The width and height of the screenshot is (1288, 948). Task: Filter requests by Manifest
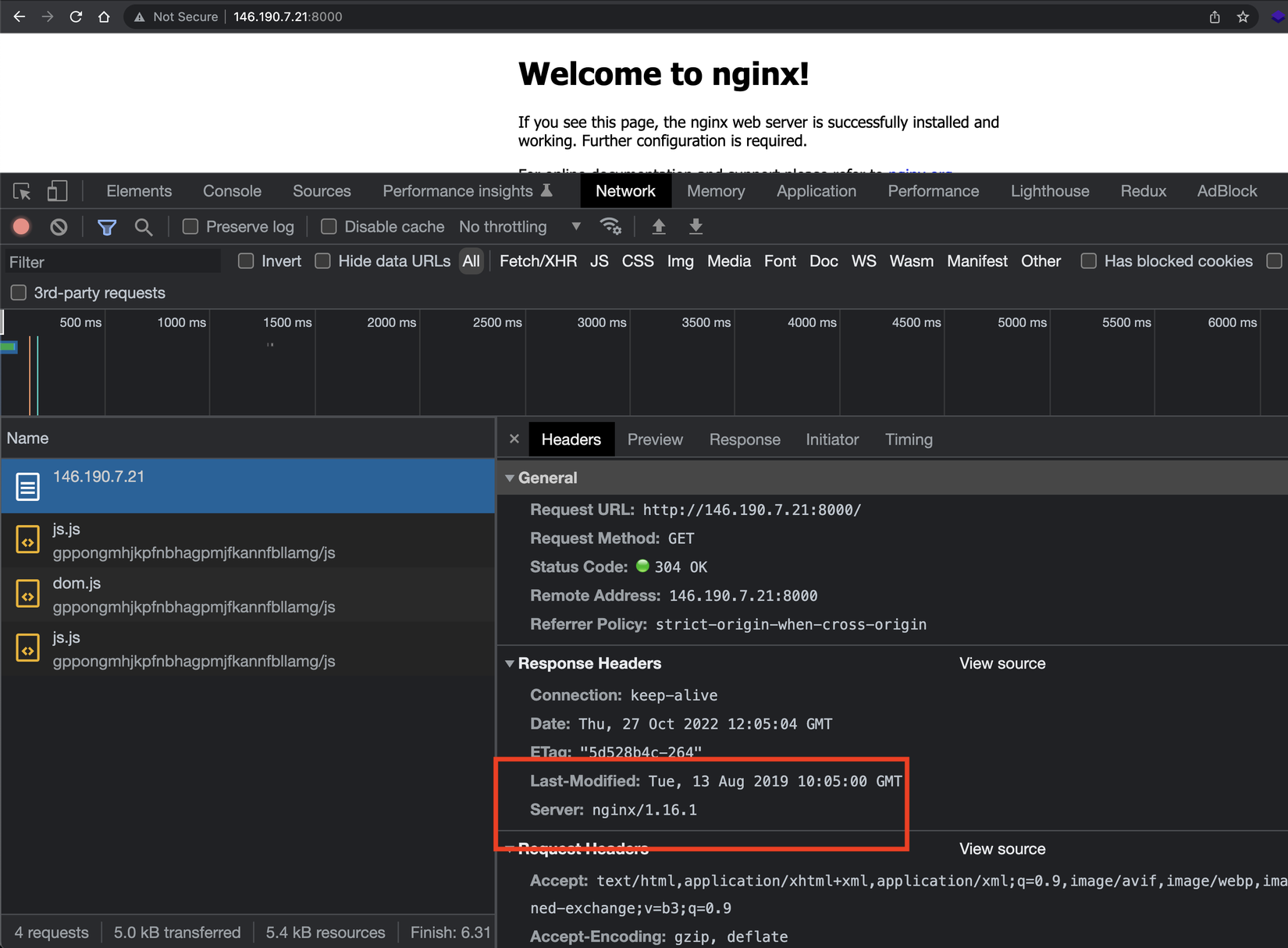click(977, 261)
